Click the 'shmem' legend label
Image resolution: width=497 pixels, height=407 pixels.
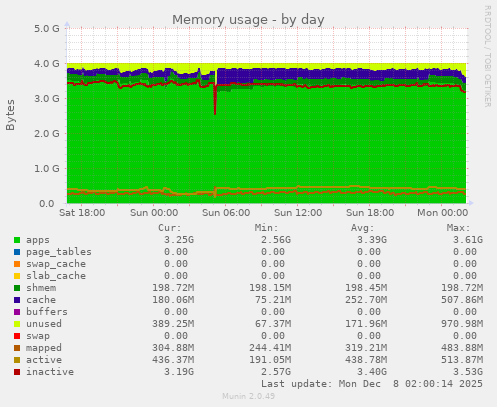[x=41, y=288]
